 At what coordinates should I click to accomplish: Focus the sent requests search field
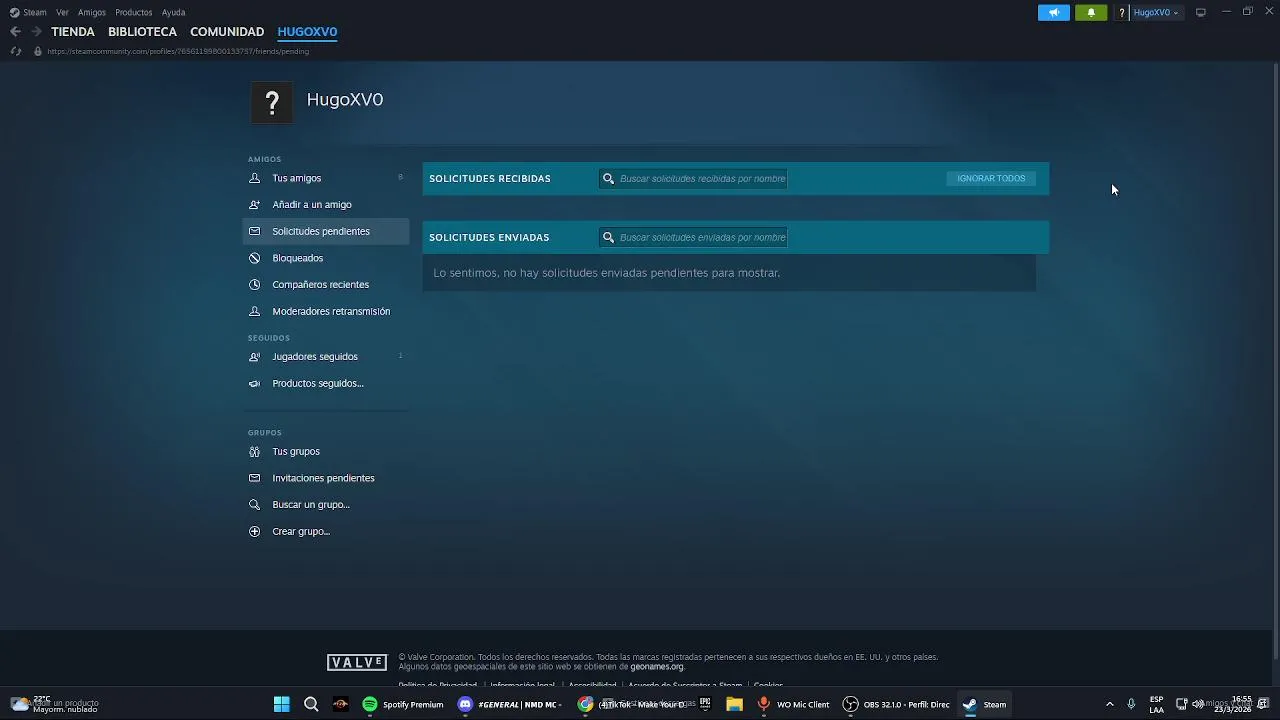click(694, 237)
